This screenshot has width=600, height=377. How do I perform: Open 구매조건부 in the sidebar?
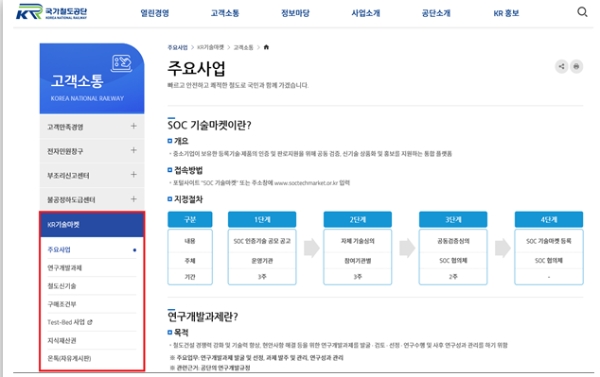(62, 304)
